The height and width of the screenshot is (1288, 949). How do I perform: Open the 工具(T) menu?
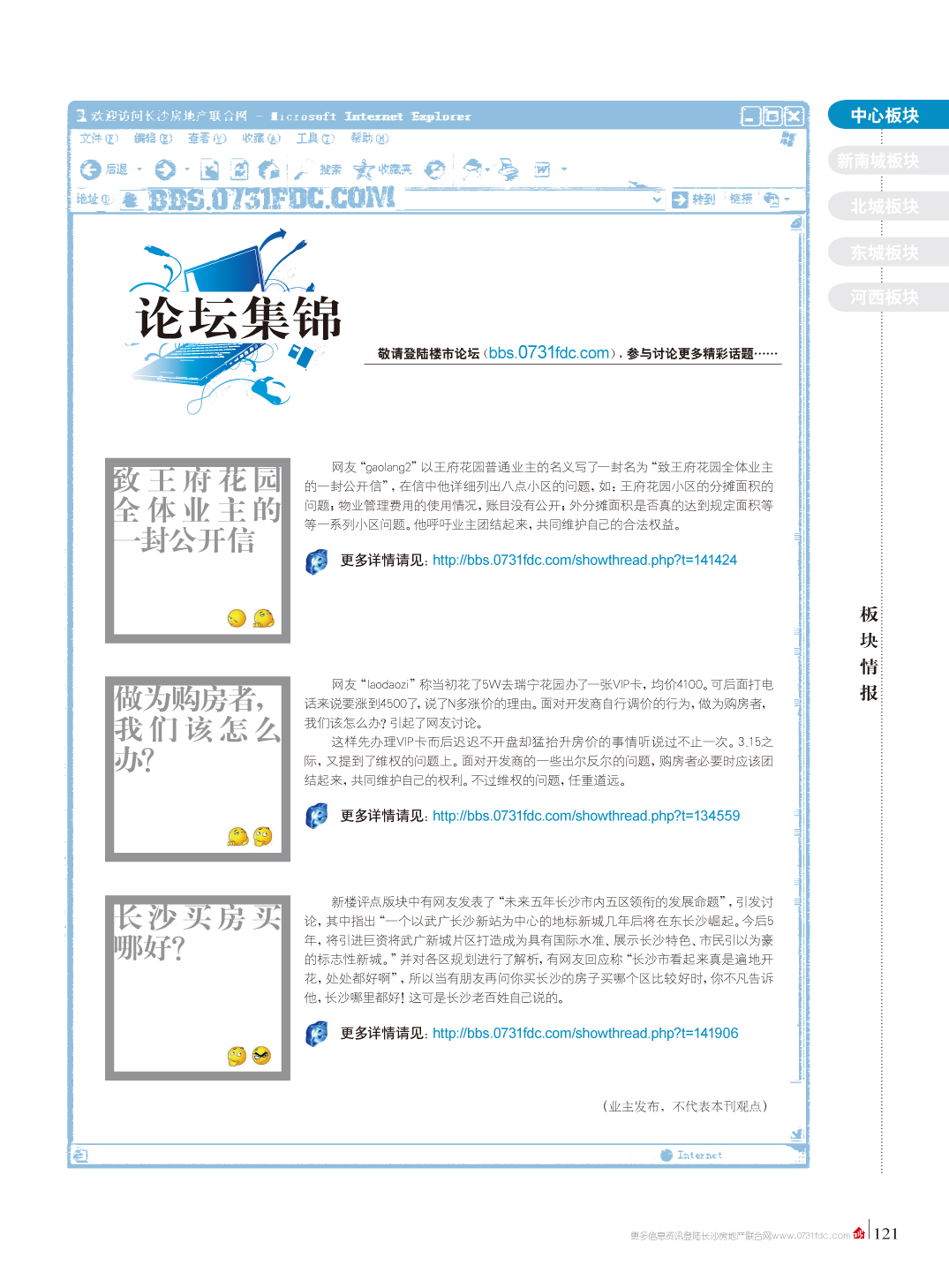click(x=315, y=139)
